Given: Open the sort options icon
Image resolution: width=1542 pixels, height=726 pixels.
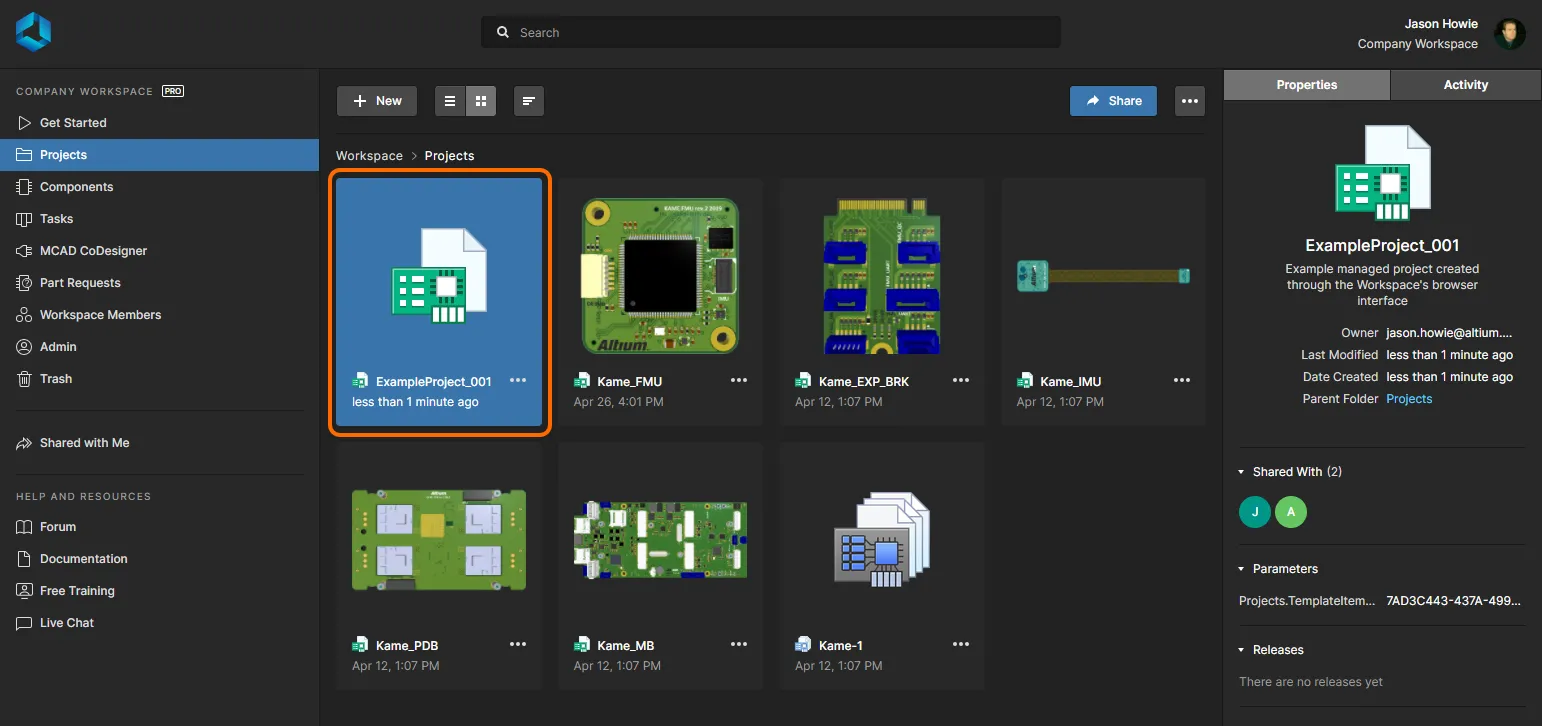Looking at the screenshot, I should point(529,101).
